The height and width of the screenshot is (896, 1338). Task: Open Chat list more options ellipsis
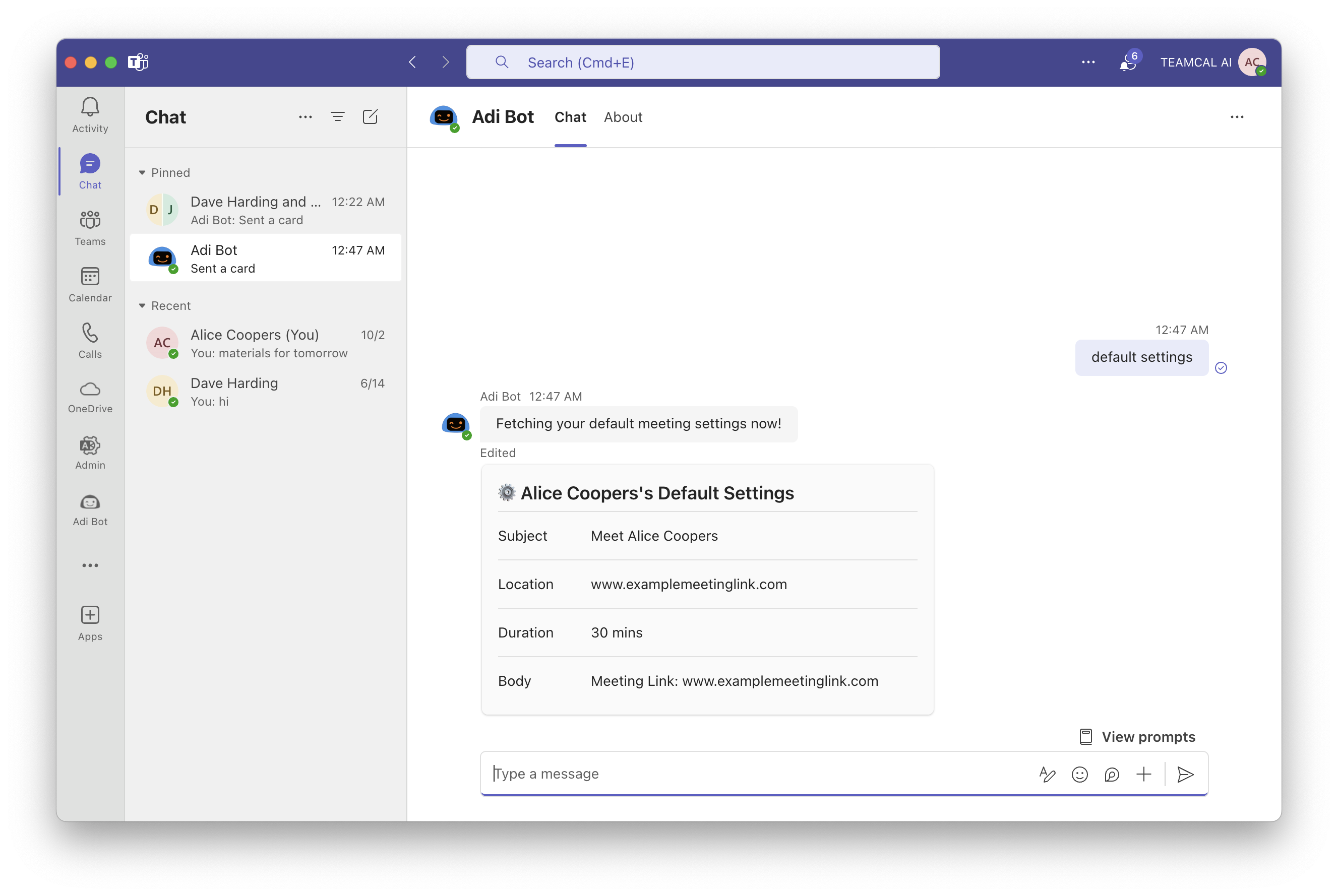[x=305, y=117]
